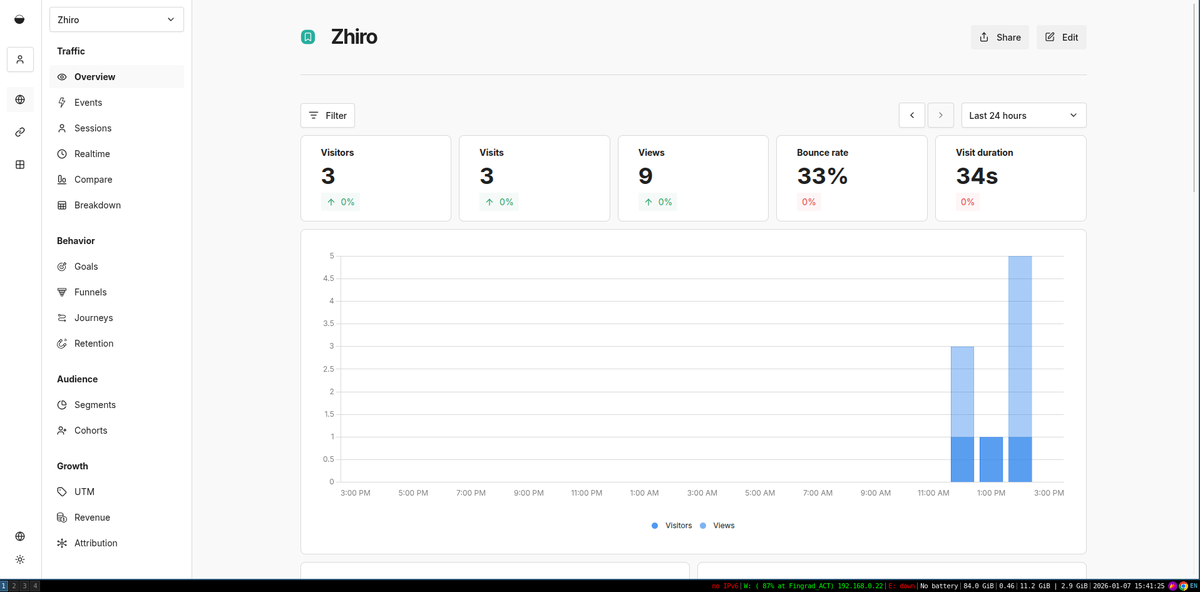
Task: Open the Filter button
Action: pyautogui.click(x=328, y=116)
